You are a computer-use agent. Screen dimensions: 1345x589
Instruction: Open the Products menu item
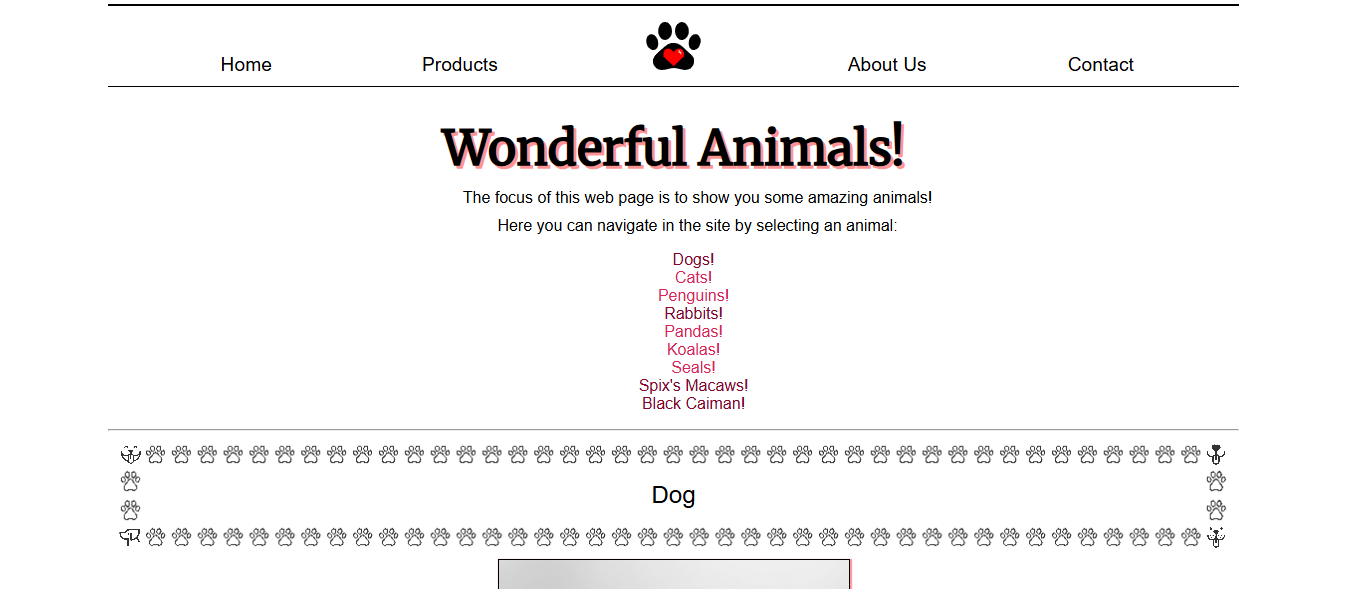(460, 65)
